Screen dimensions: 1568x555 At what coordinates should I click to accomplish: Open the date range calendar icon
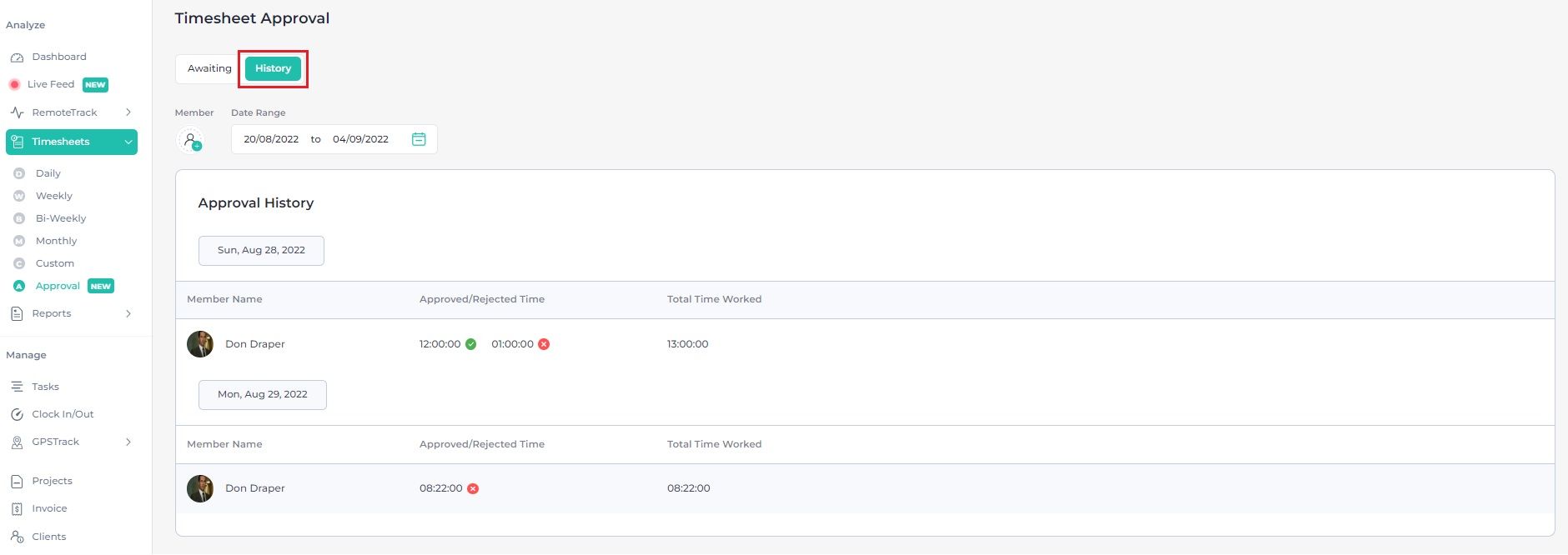coord(419,139)
